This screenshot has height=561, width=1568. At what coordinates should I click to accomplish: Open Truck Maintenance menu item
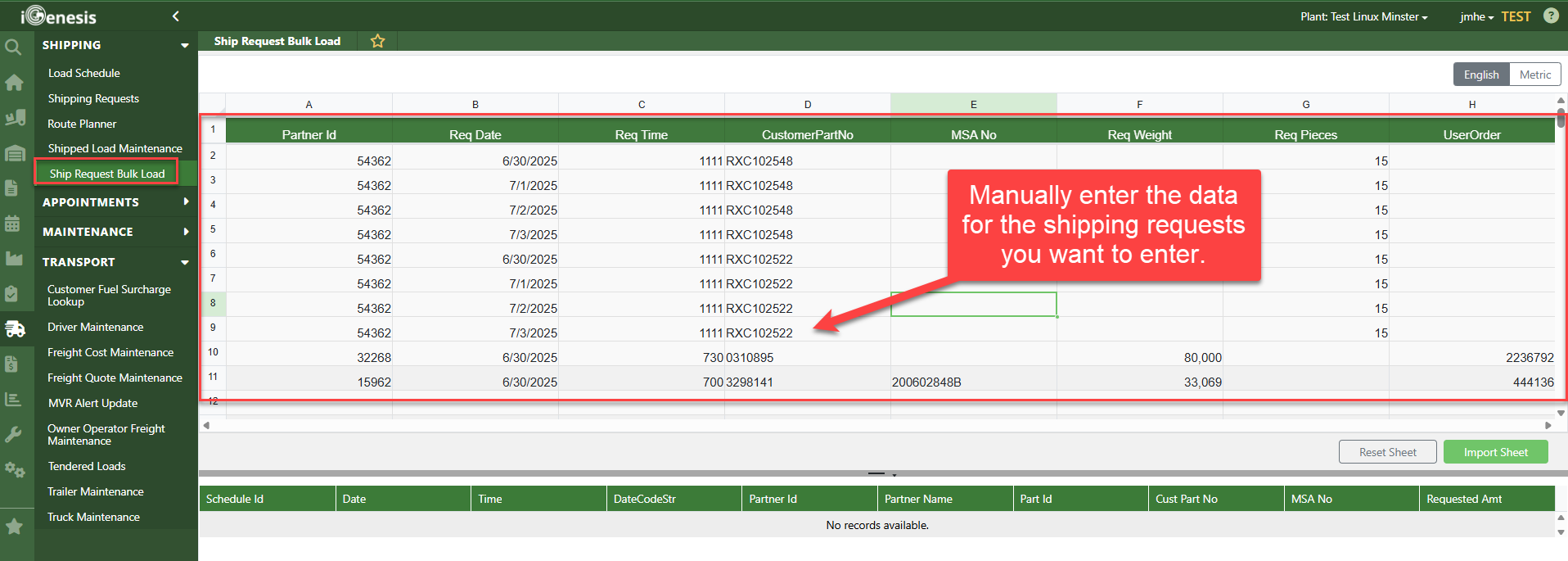93,517
